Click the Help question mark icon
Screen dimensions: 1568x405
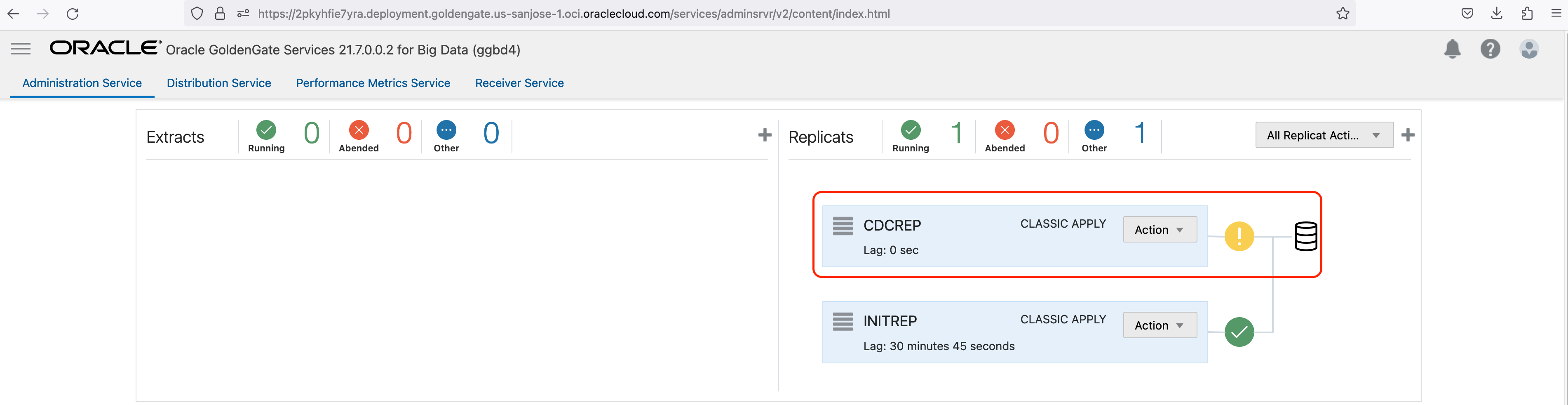pyautogui.click(x=1491, y=49)
